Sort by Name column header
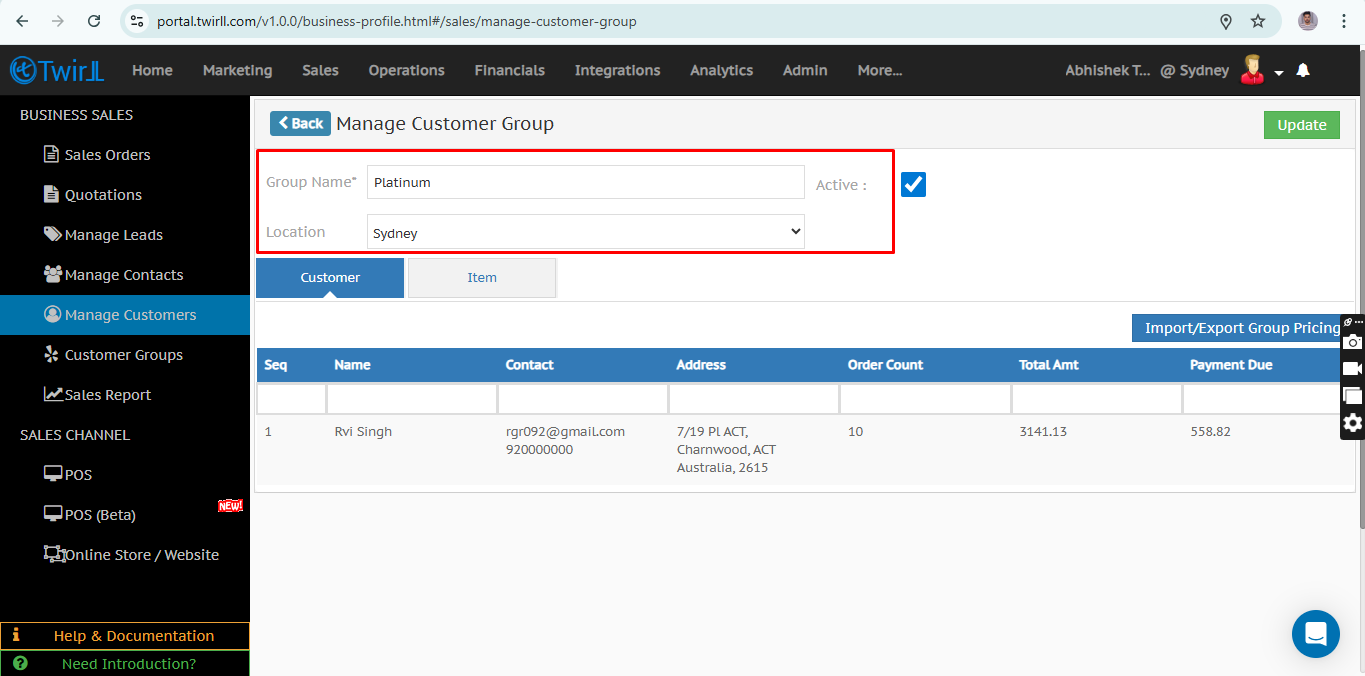The height and width of the screenshot is (676, 1365). [352, 365]
